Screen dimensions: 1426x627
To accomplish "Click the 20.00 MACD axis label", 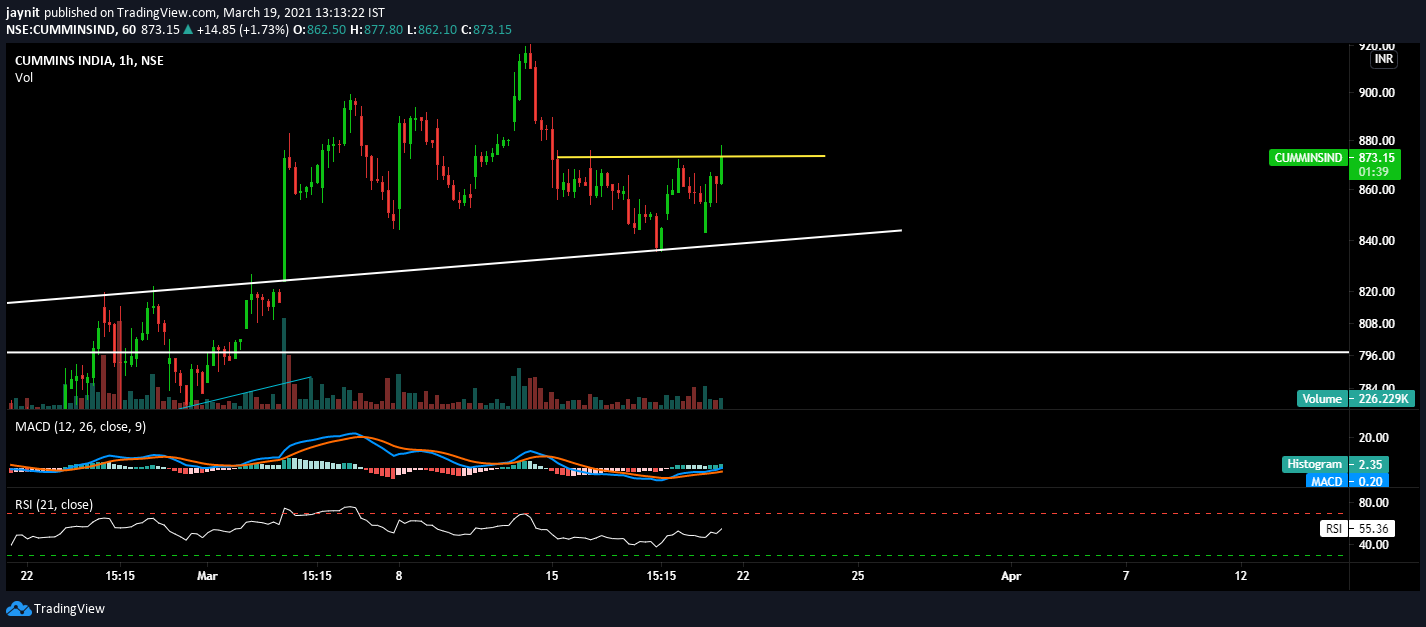I will point(1373,438).
